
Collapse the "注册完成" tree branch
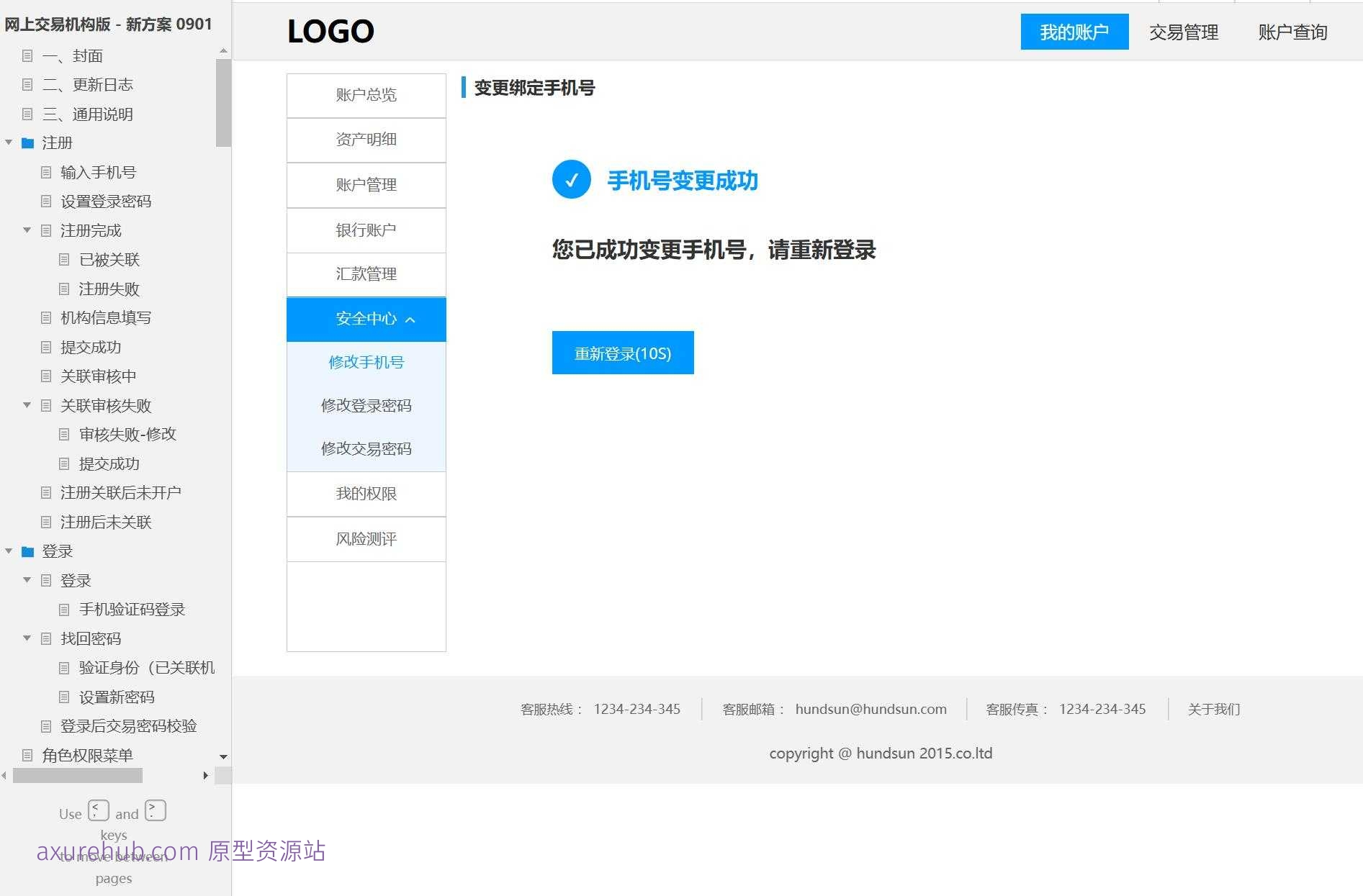(x=27, y=230)
